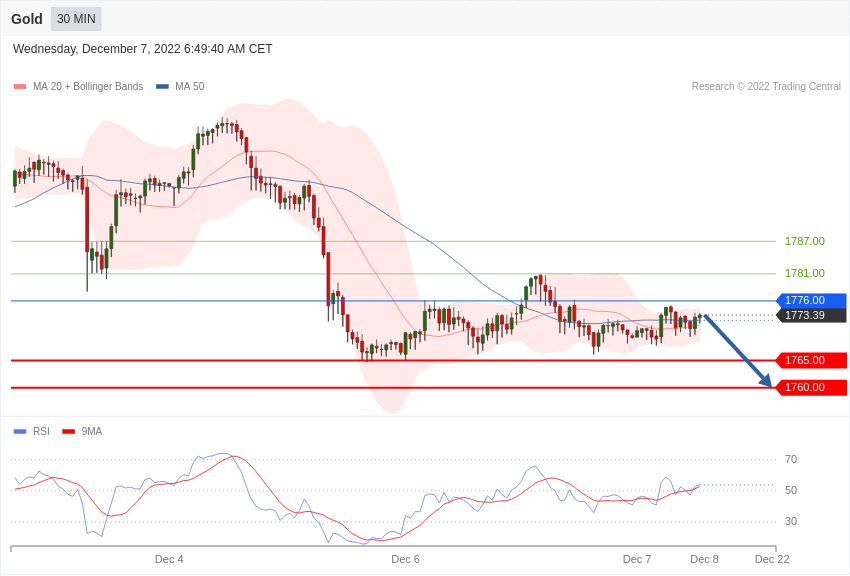Click the MA 50 legend color swatch
The image size is (850, 576).
162,86
